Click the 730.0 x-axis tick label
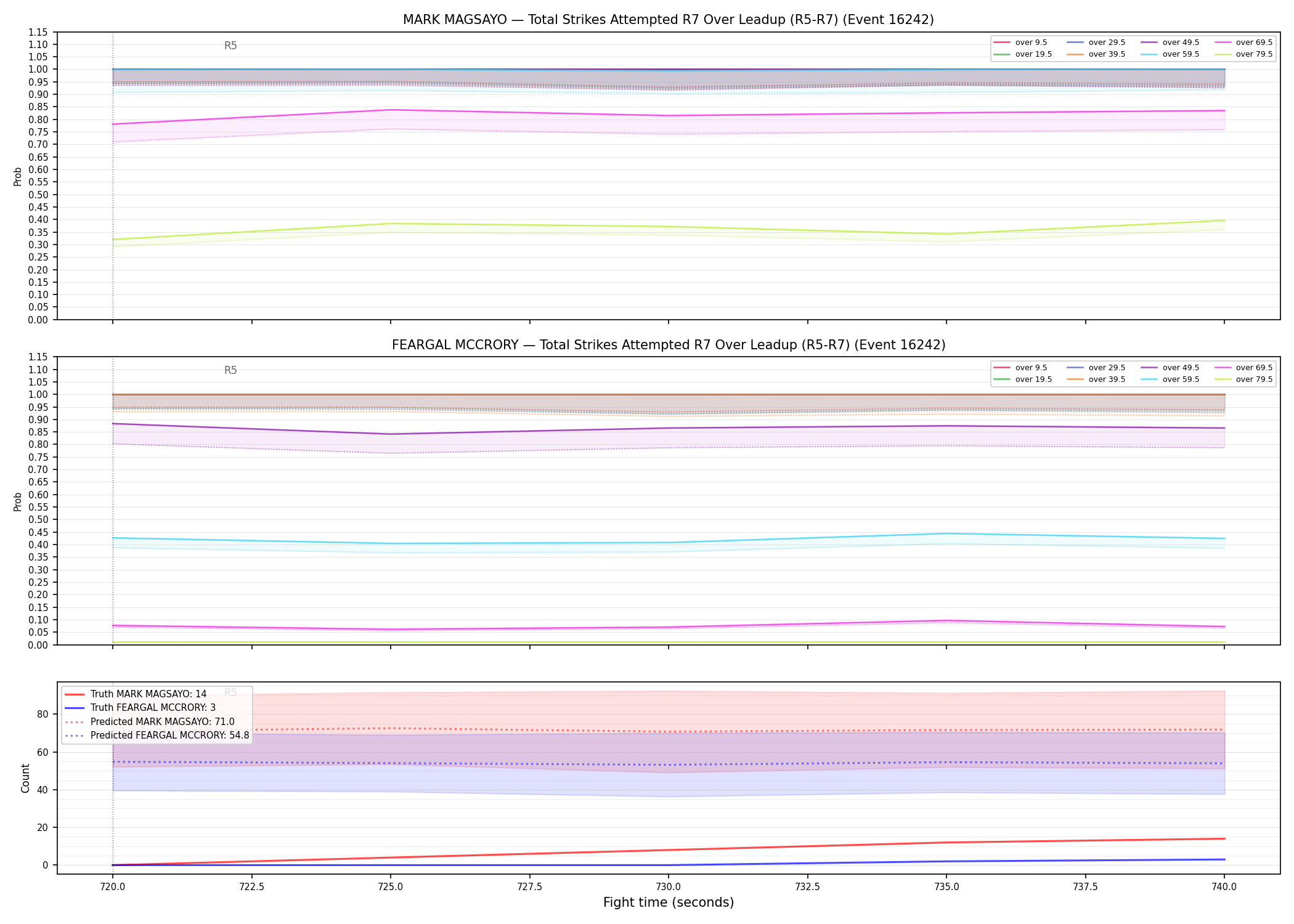 669,886
